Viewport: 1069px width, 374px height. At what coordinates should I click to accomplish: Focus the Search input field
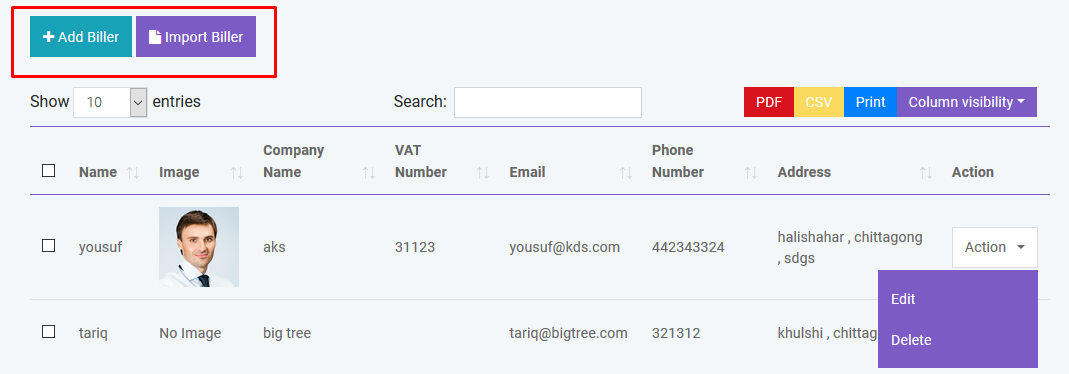point(548,102)
